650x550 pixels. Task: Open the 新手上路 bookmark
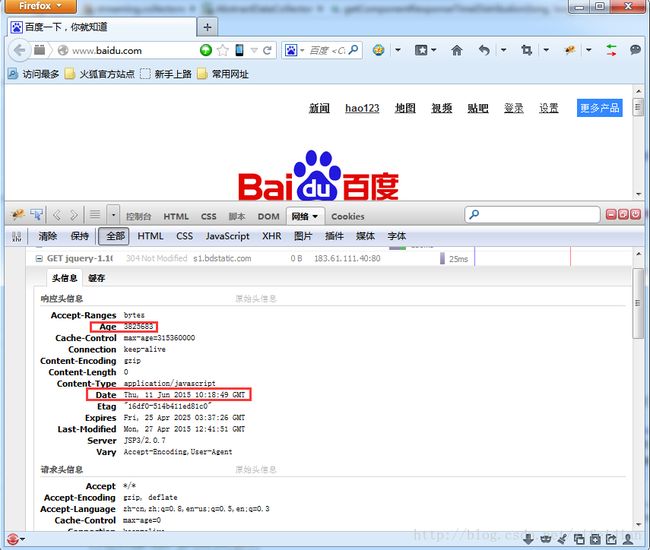coord(166,74)
